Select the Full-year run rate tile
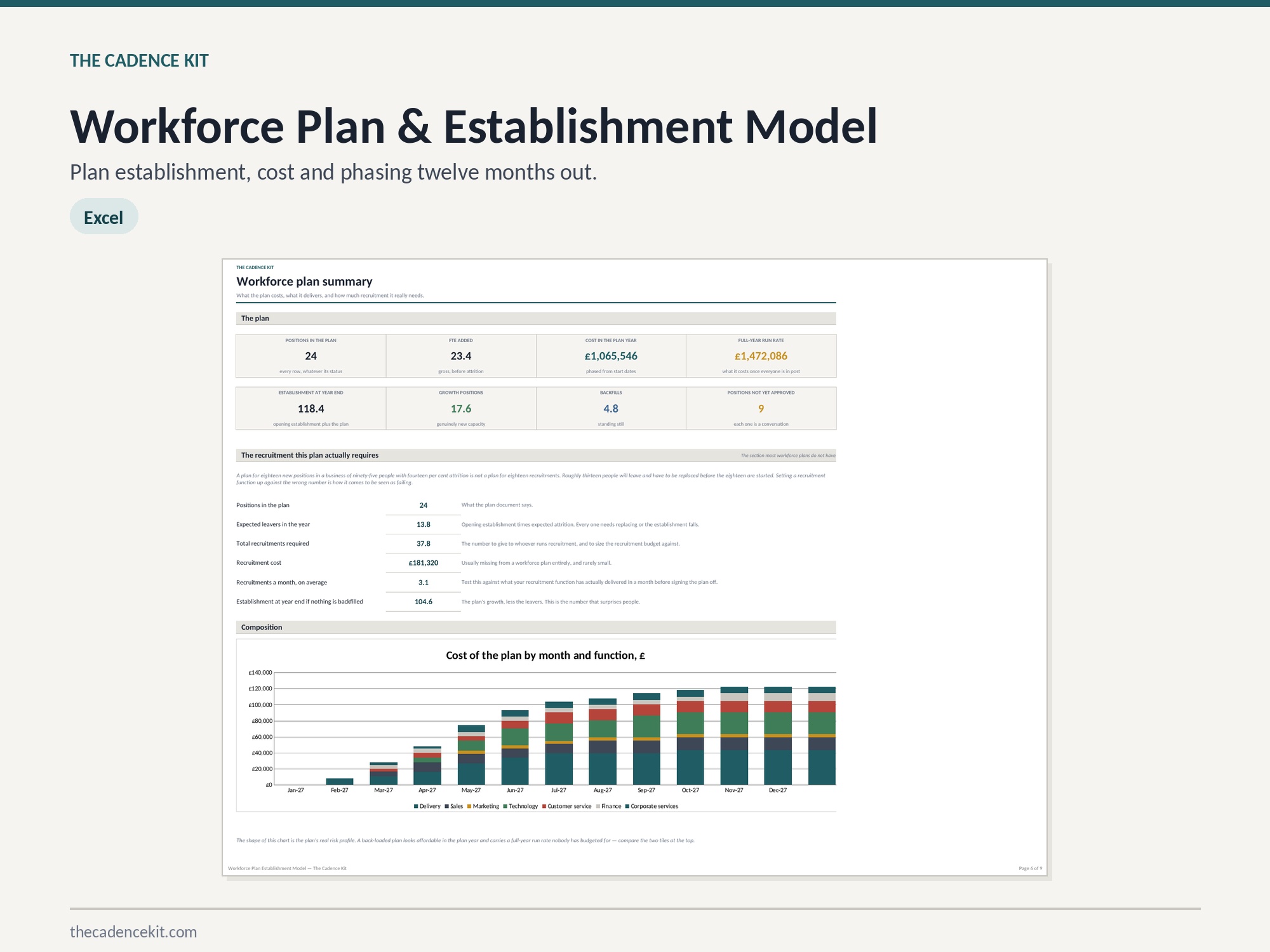 pos(761,356)
